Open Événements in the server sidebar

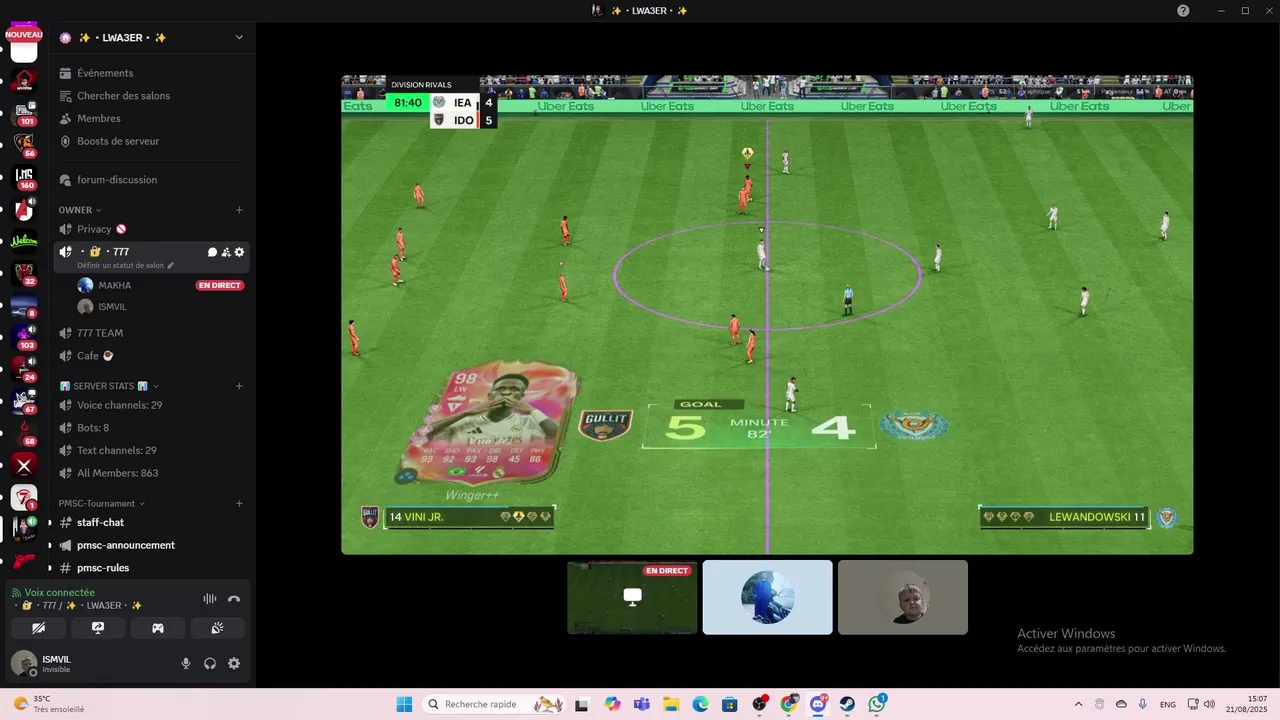click(105, 73)
